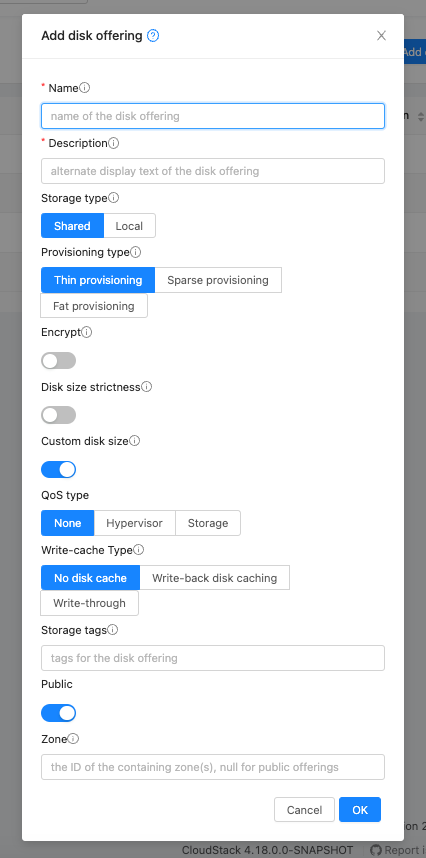This screenshot has width=426, height=858.
Task: Click Provisioning type info icon
Action: point(136,252)
